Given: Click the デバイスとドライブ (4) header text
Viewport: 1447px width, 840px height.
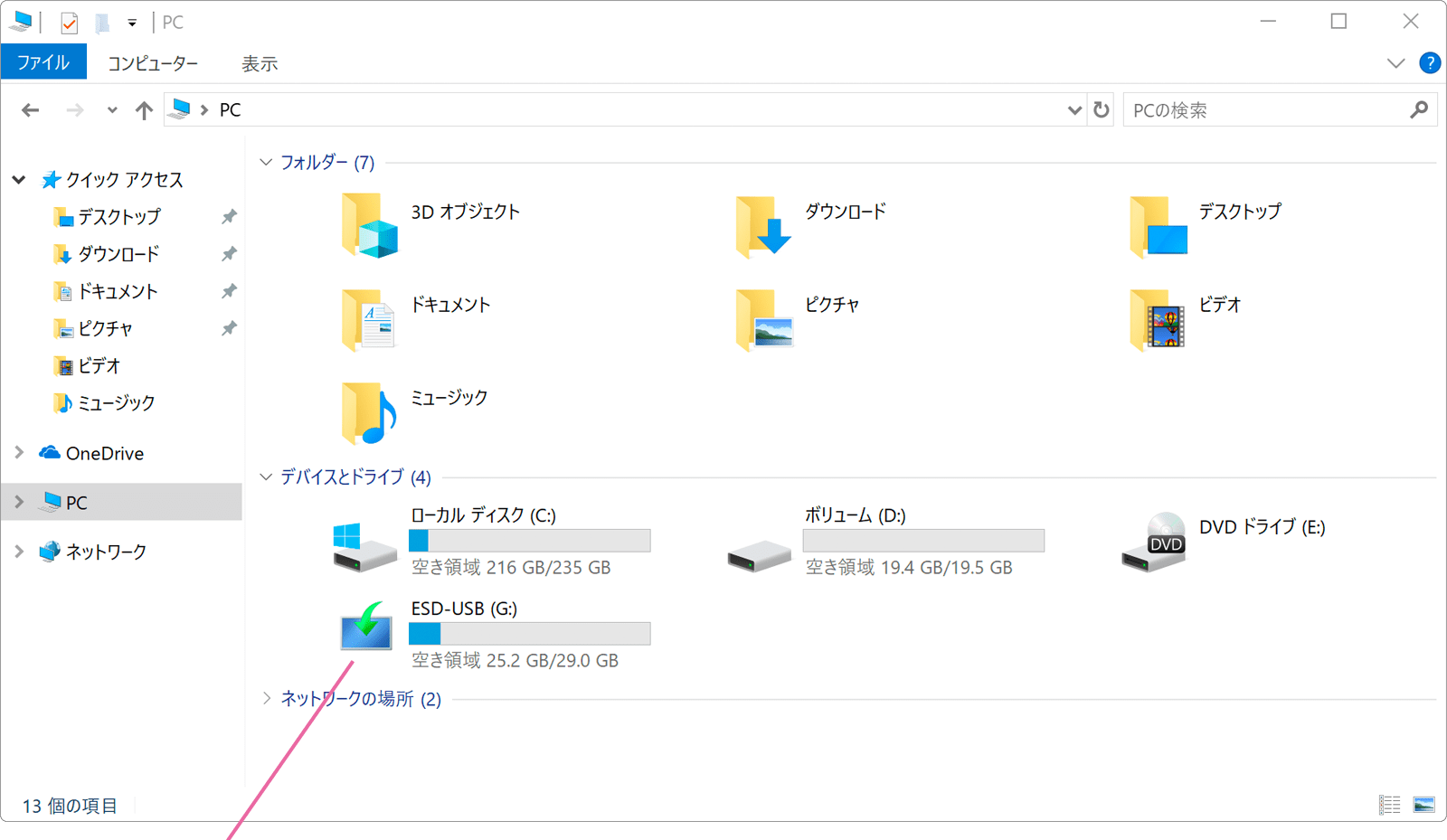Looking at the screenshot, I should coord(355,477).
